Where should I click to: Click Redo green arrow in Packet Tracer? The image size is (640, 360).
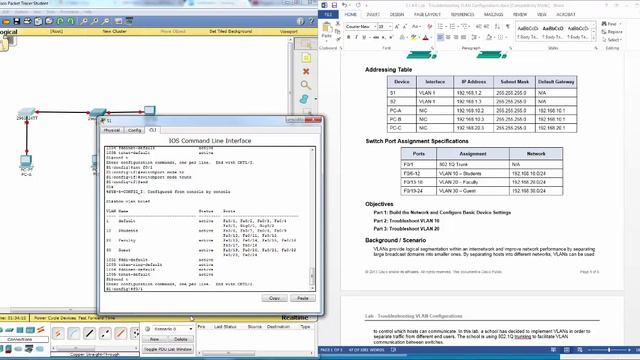(x=71, y=21)
